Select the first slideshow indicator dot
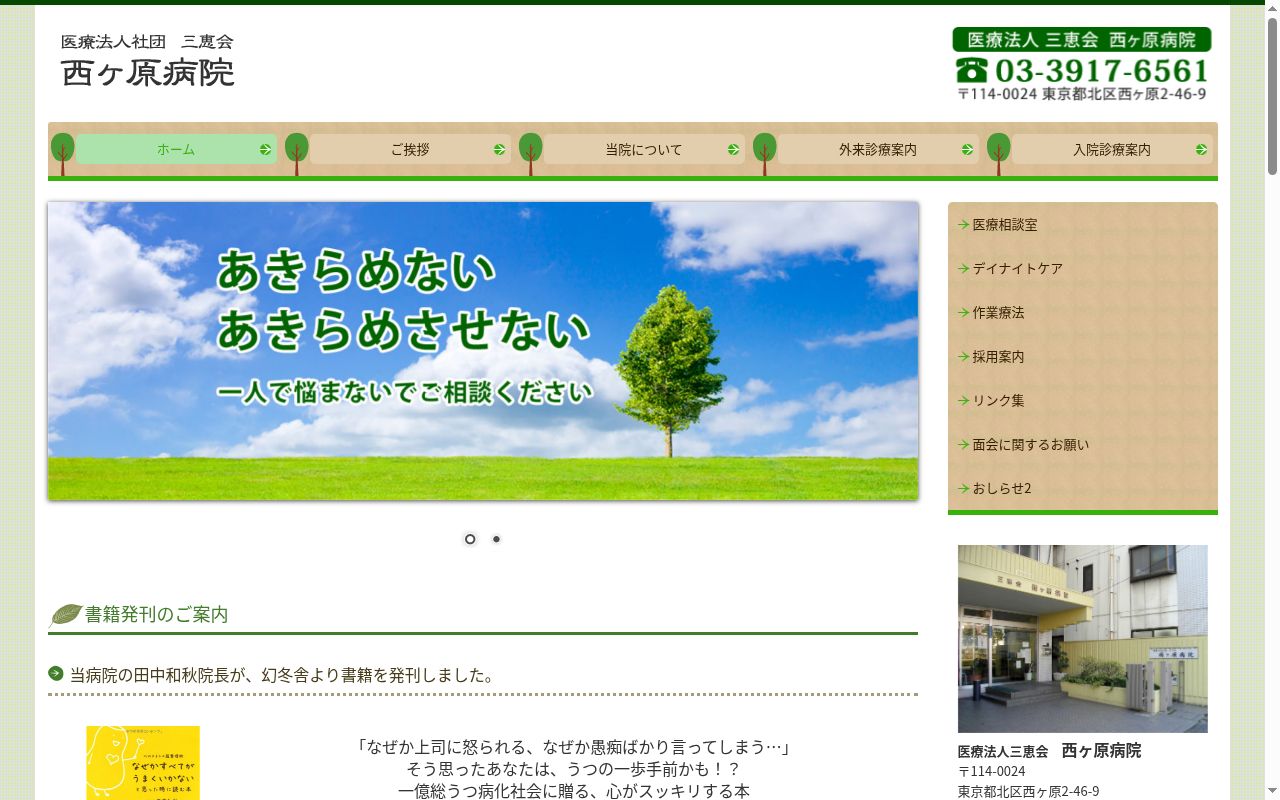Viewport: 1280px width, 800px height. [x=470, y=539]
